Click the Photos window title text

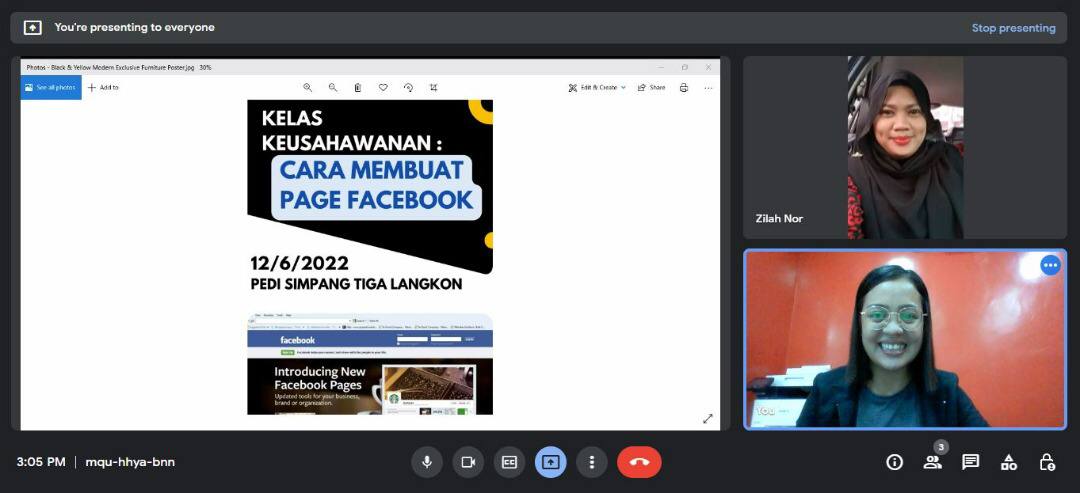click(x=119, y=67)
